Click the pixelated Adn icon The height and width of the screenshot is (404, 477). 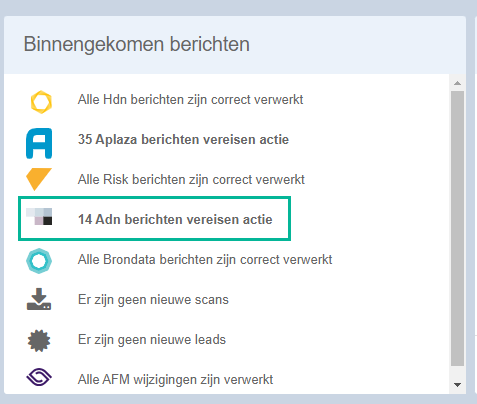pos(39,217)
